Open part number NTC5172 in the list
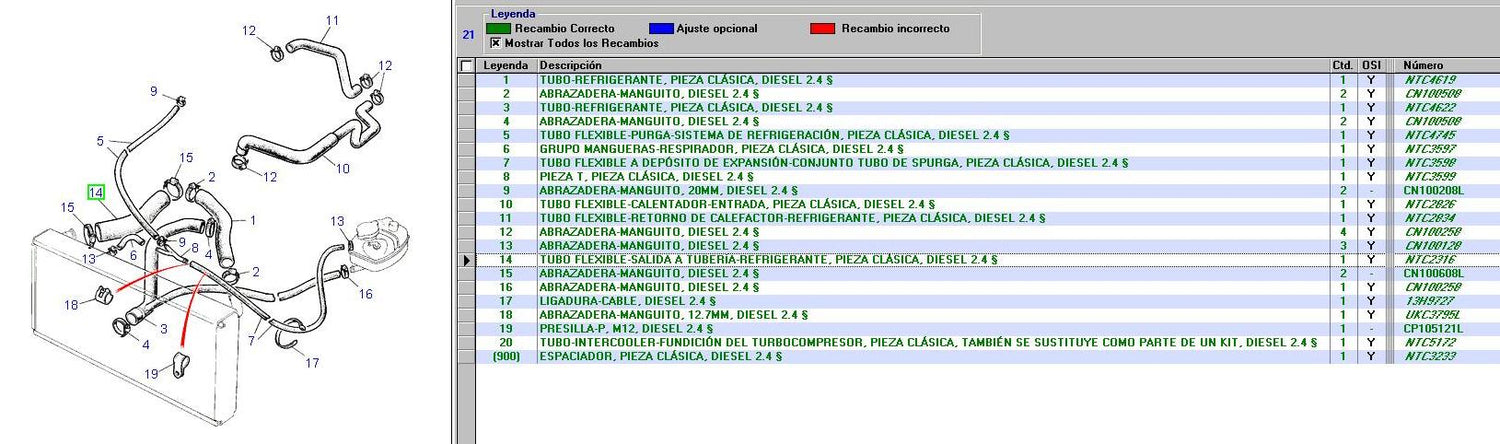The image size is (1500, 444). click(x=1429, y=343)
